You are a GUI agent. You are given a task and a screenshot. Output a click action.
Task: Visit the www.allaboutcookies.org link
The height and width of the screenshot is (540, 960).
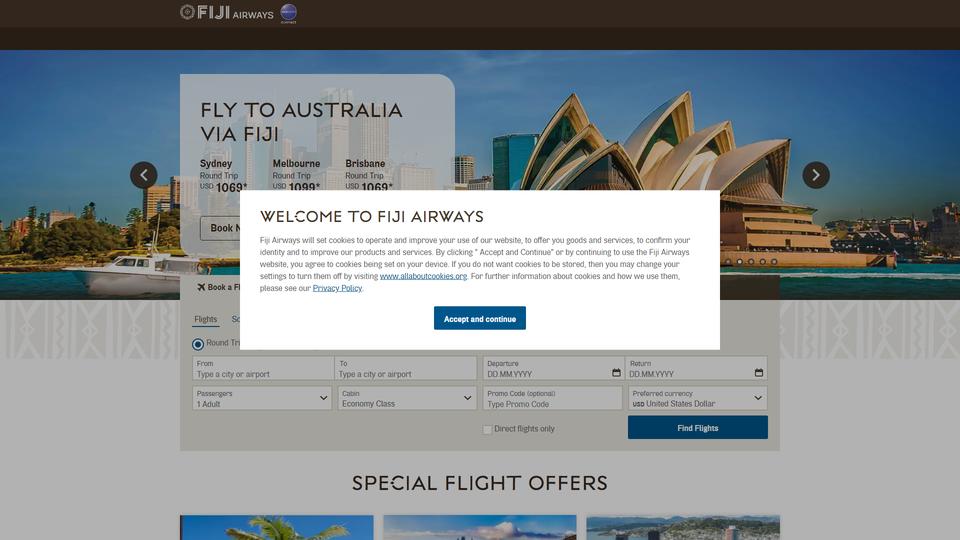click(423, 276)
